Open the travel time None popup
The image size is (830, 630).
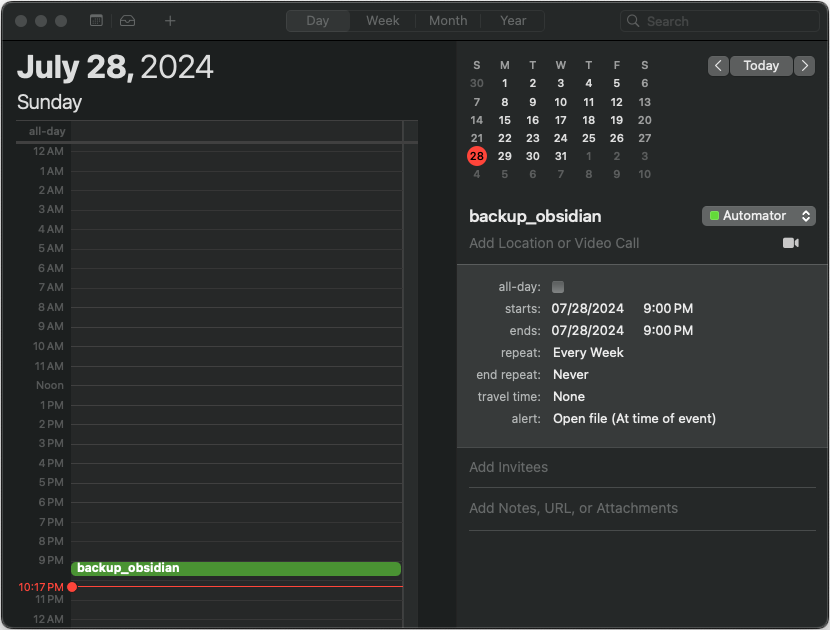[569, 397]
